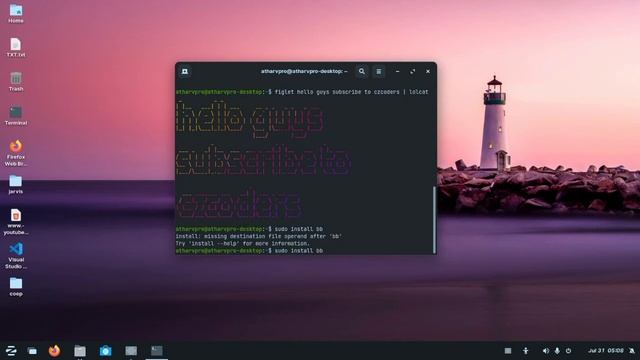Open the Jul 31 05:08 clock calendar
Screen dimensions: 640x360
tap(606, 351)
